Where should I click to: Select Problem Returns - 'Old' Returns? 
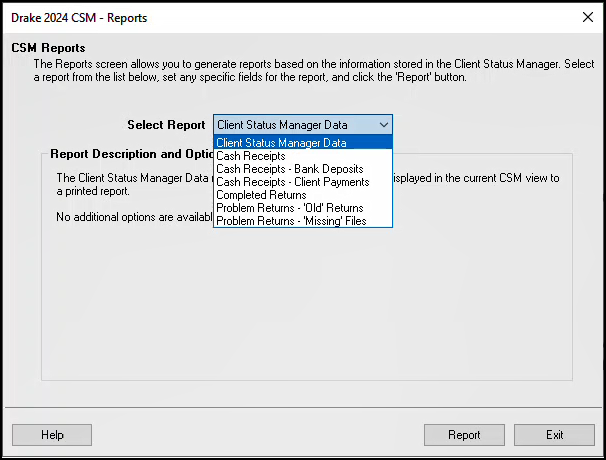tap(303, 208)
